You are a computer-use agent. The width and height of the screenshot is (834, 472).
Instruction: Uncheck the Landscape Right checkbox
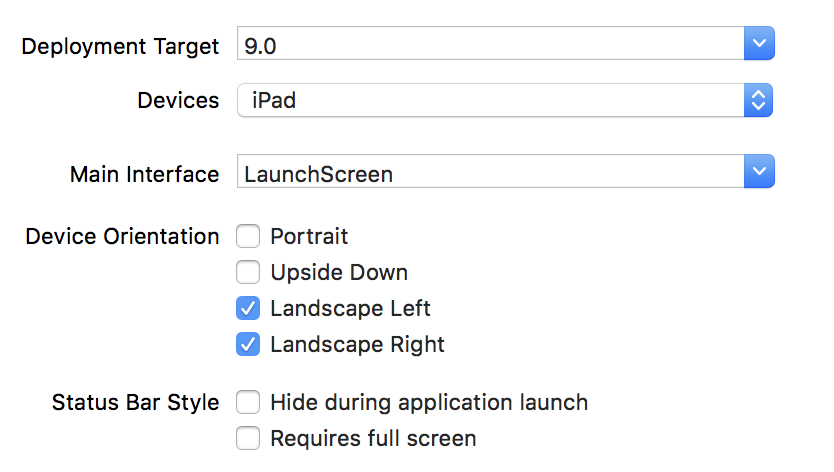[x=248, y=344]
